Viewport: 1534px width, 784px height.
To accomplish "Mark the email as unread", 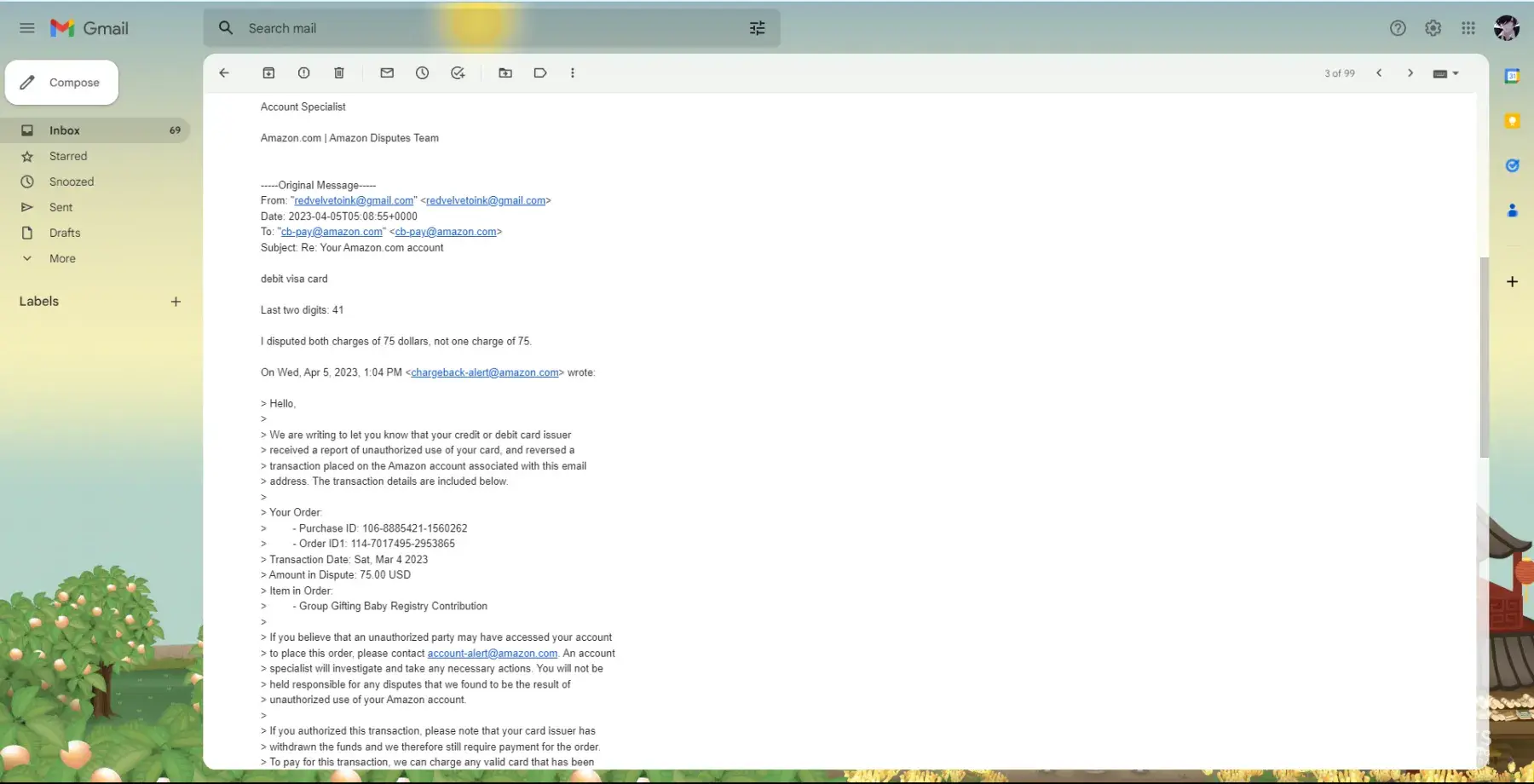I will (x=387, y=73).
